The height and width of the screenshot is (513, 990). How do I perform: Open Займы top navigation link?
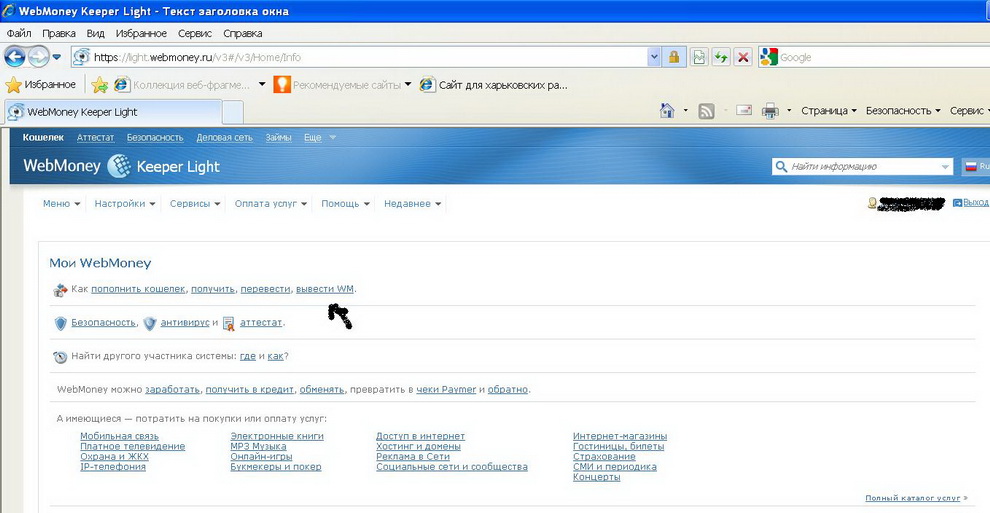[278, 137]
